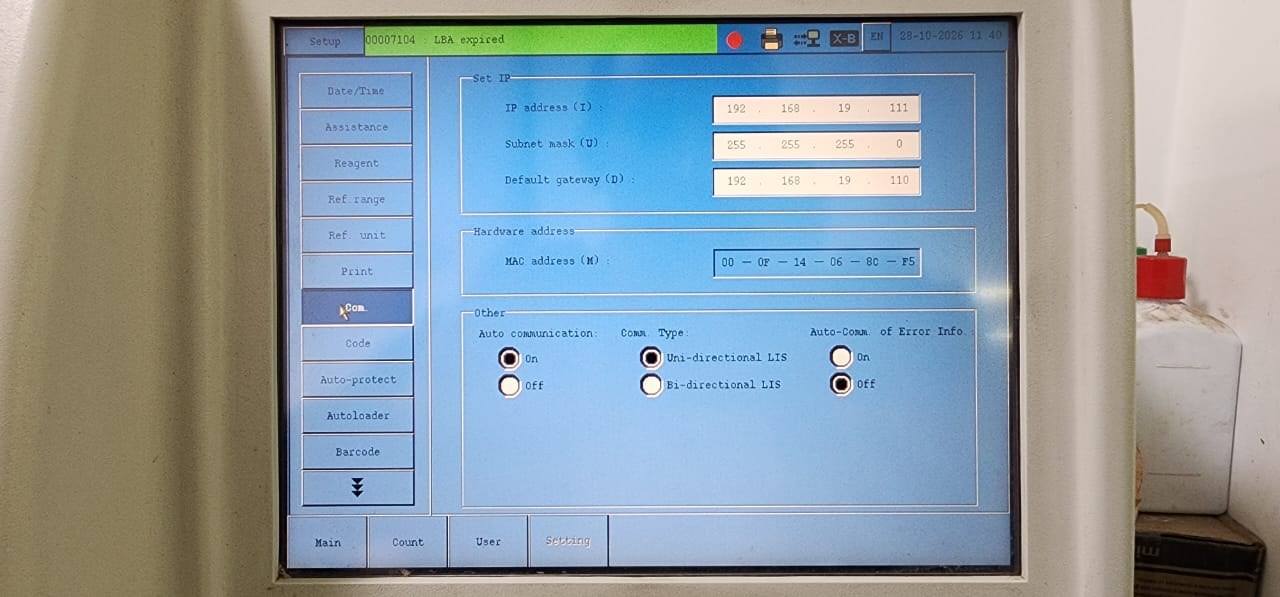
Task: Click the printer icon in top bar
Action: pyautogui.click(x=771, y=39)
